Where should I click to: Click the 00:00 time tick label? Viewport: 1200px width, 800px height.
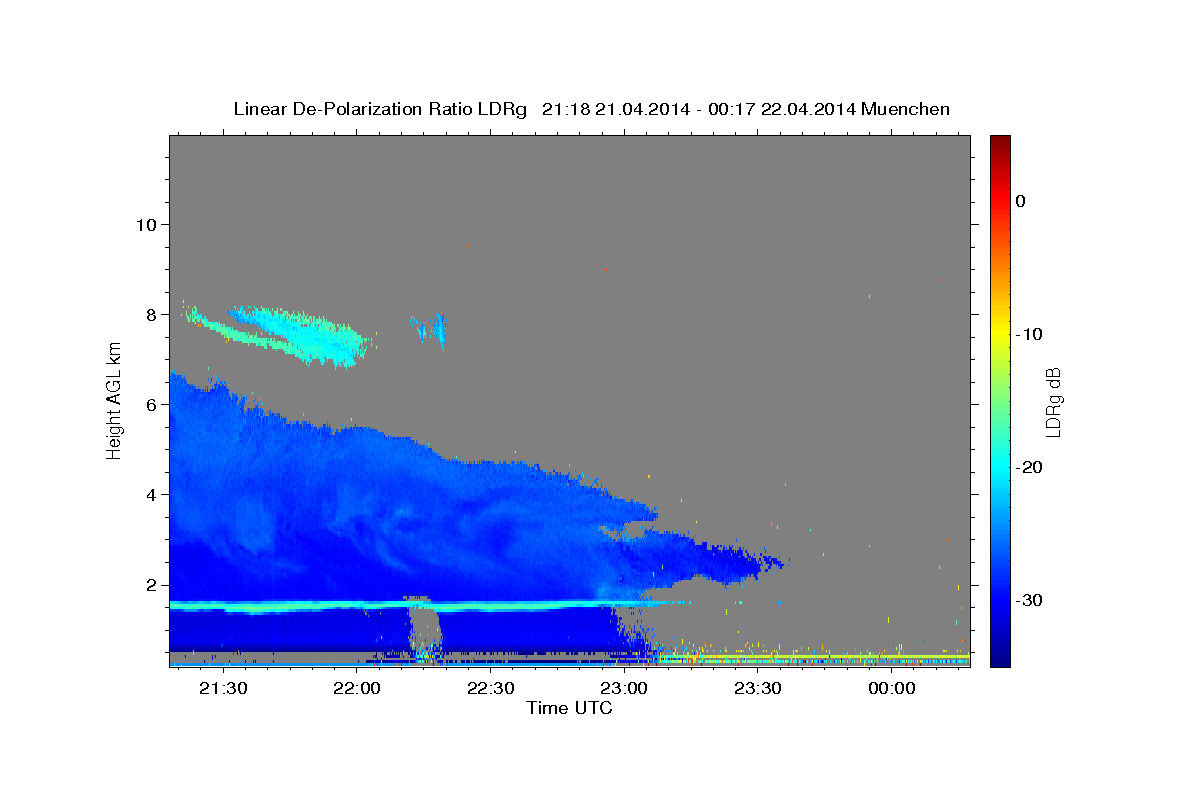[x=891, y=688]
